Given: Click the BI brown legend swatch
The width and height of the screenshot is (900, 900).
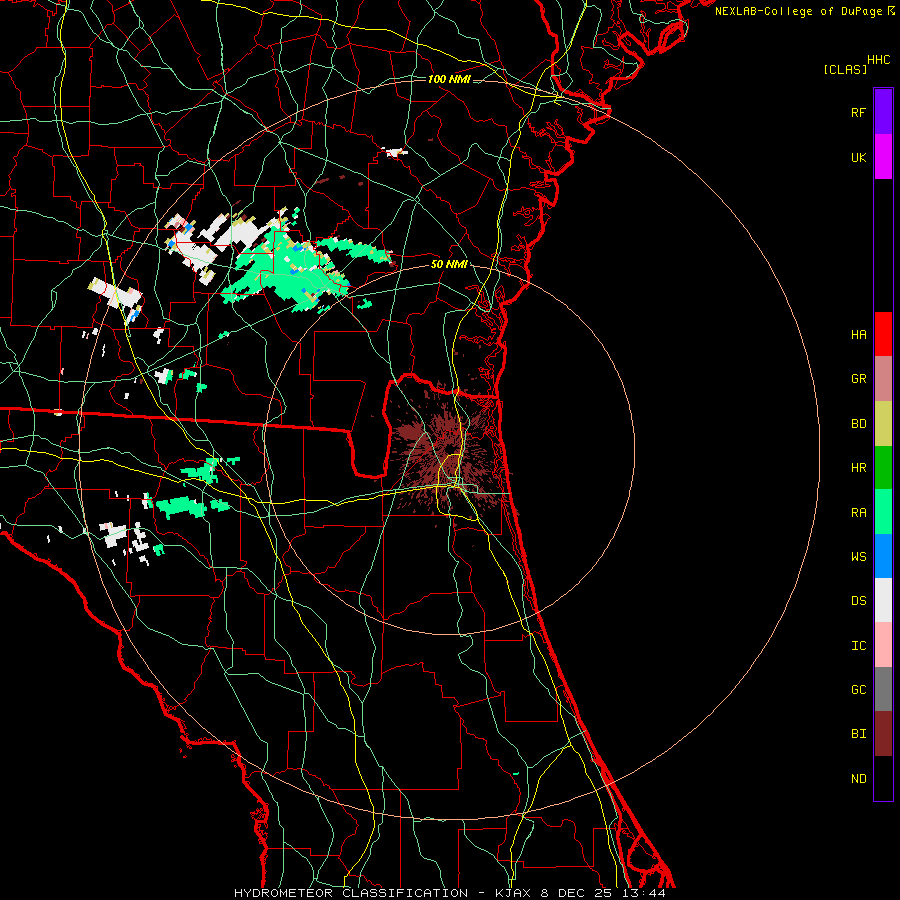Looking at the screenshot, I should pyautogui.click(x=883, y=734).
